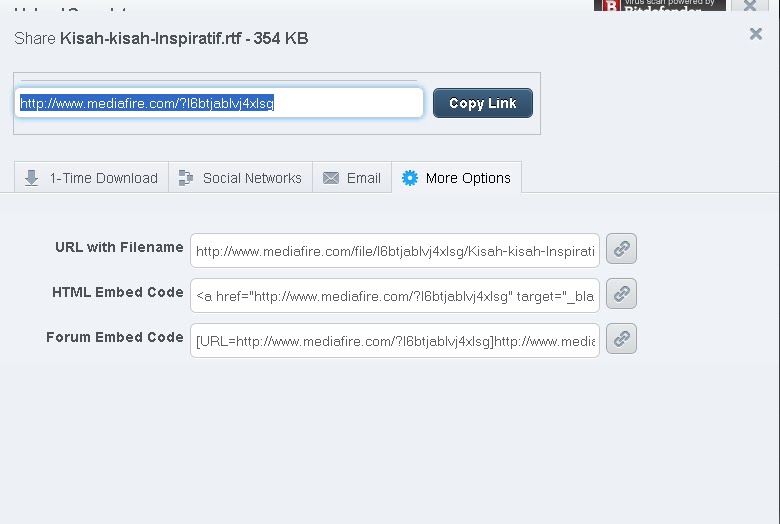
Task: Open the 1-Time Download tab
Action: point(92,178)
